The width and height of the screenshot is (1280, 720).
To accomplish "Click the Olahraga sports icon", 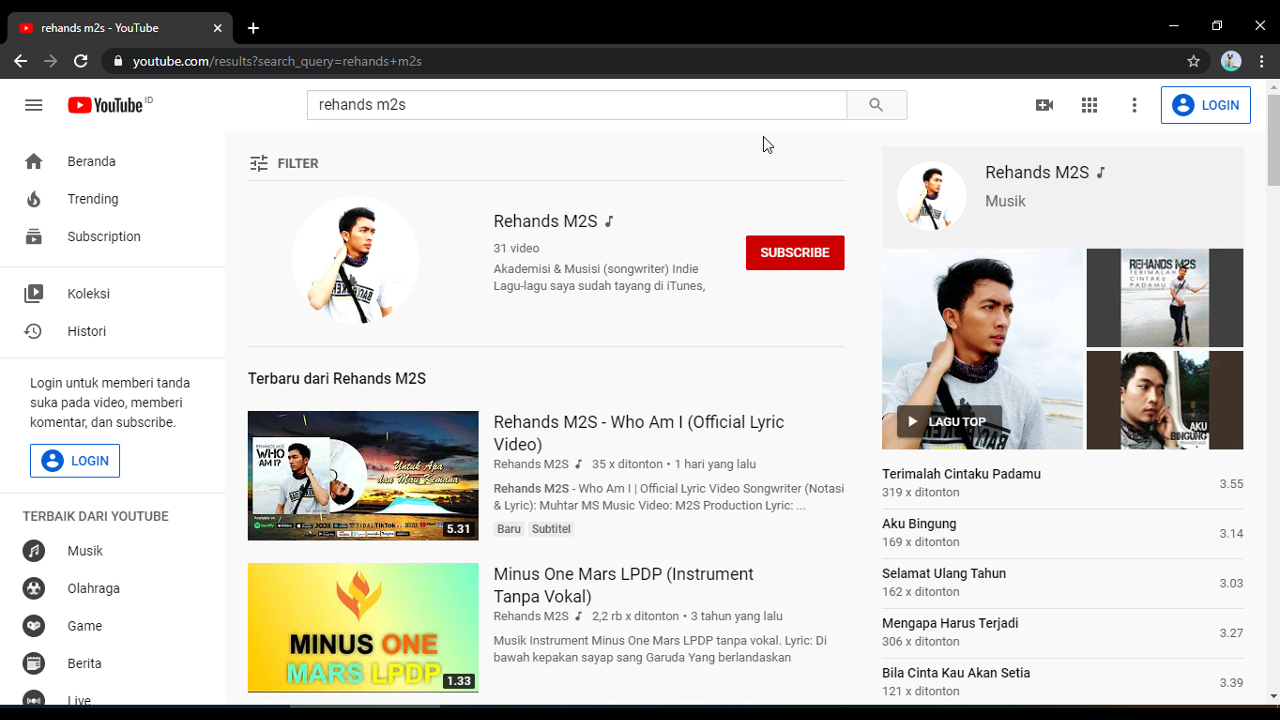I will click(34, 588).
